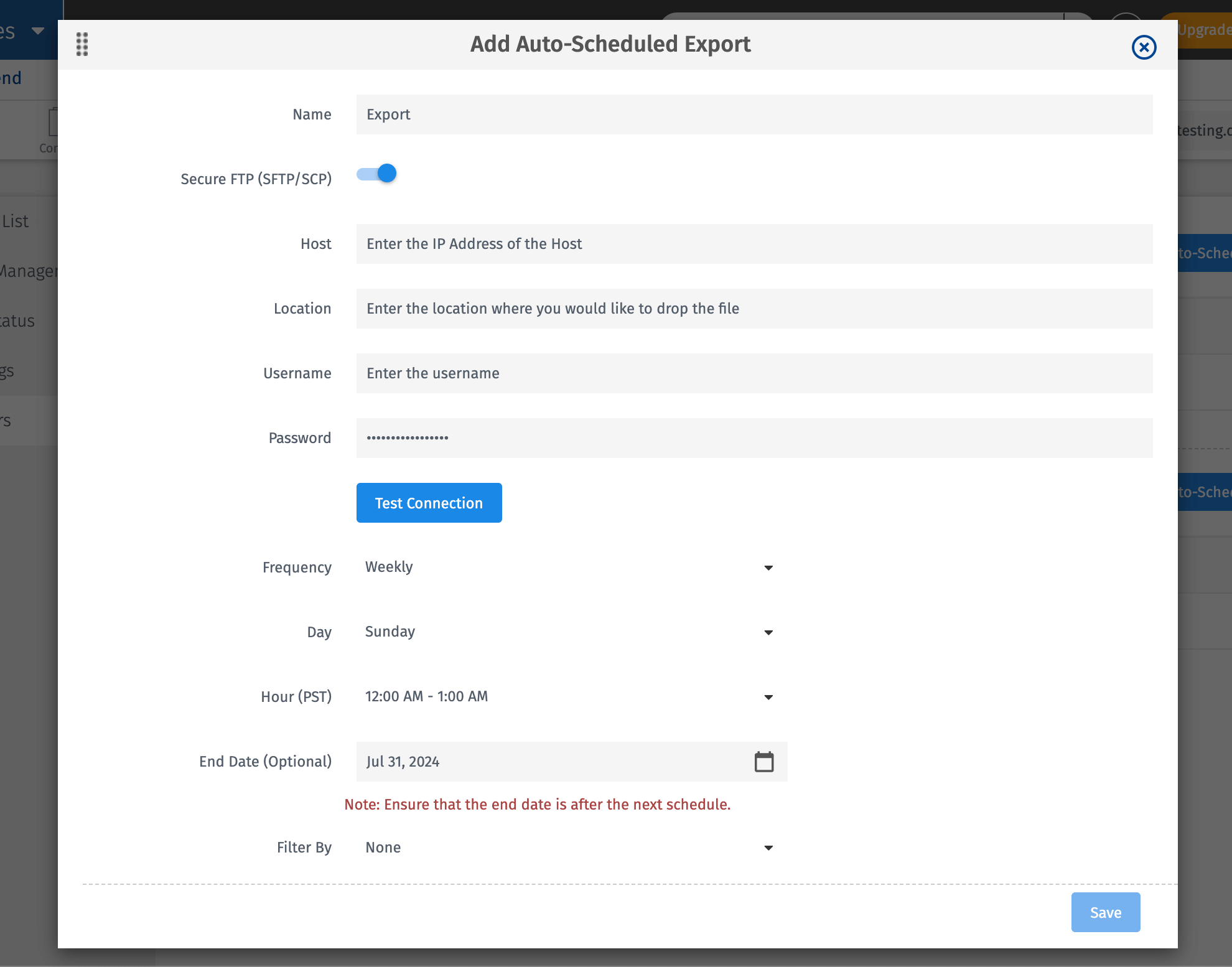Click into the Name field containing Export
Image resolution: width=1232 pixels, height=967 pixels.
[754, 114]
